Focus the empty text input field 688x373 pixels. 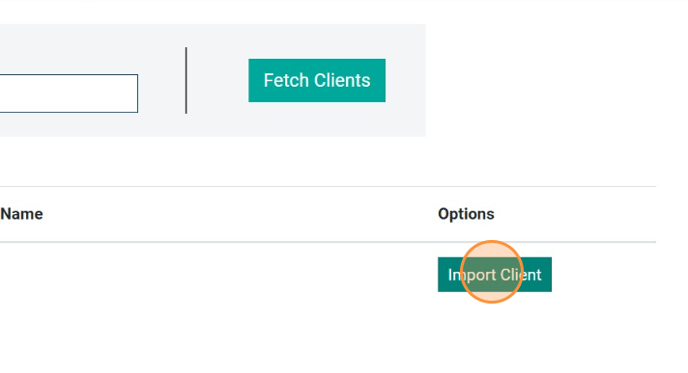click(68, 93)
